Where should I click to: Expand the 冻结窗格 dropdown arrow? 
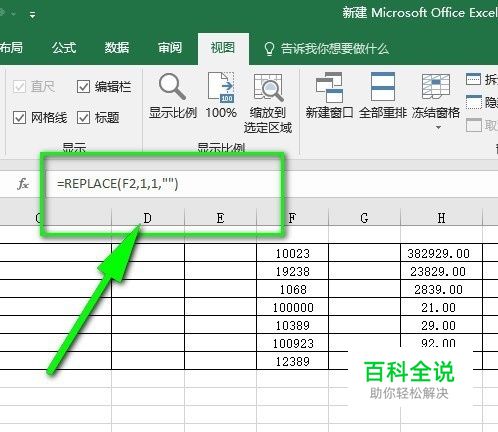click(x=438, y=127)
